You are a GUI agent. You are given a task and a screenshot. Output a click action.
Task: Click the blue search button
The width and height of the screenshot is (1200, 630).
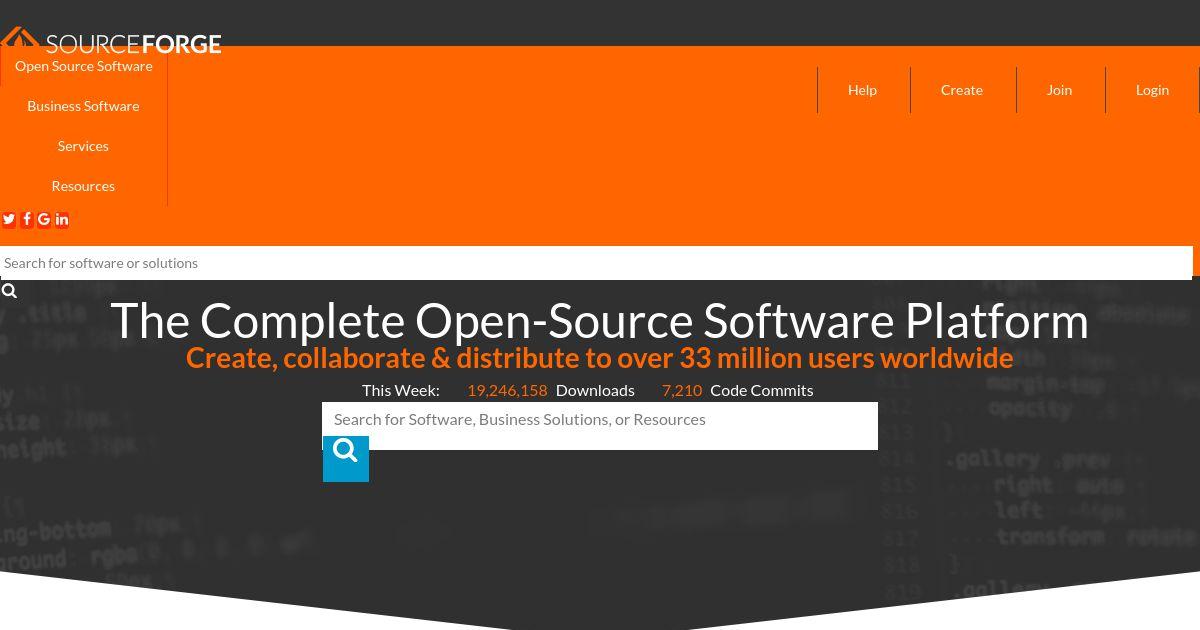tap(346, 459)
